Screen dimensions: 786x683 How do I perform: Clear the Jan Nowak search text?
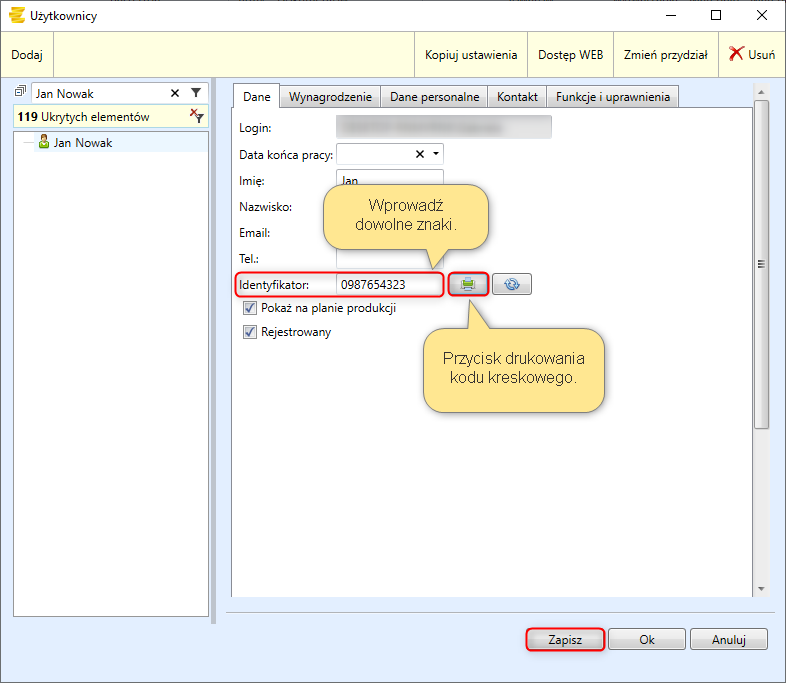(x=175, y=93)
